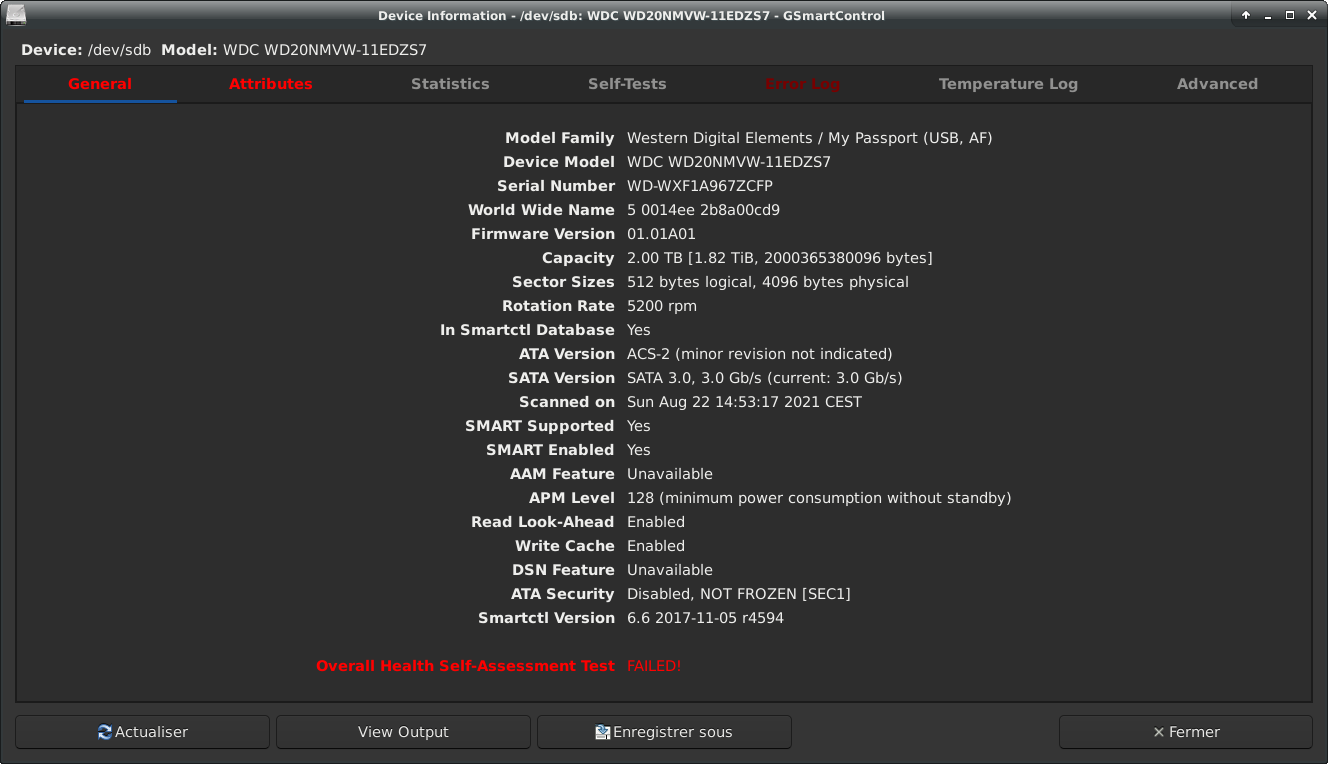Close the window using title bar X
Viewport: 1328px width, 764px height.
(1312, 15)
